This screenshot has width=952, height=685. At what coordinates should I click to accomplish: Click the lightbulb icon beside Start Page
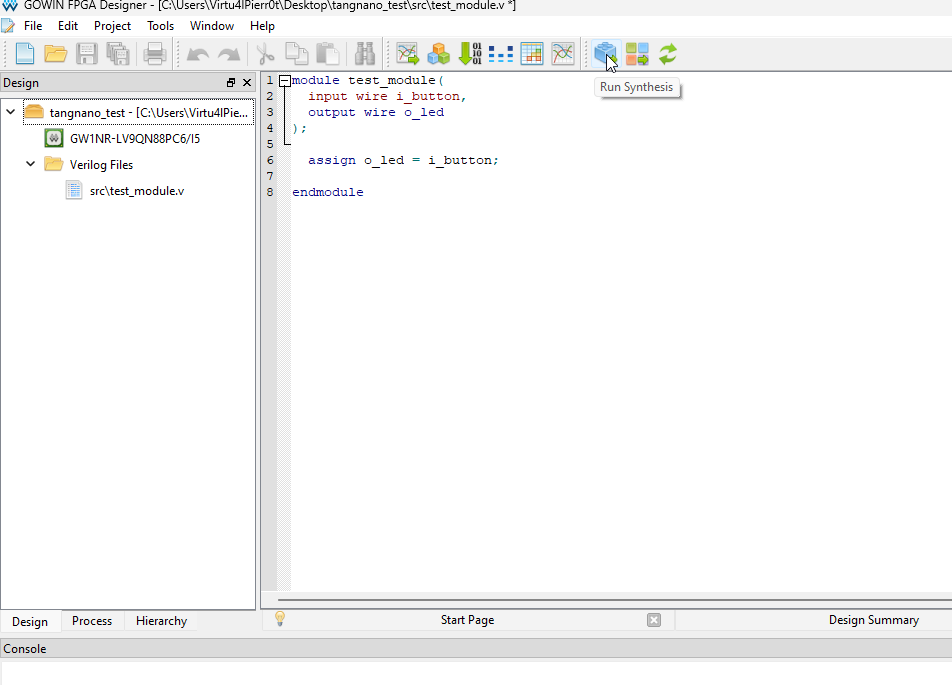280,619
